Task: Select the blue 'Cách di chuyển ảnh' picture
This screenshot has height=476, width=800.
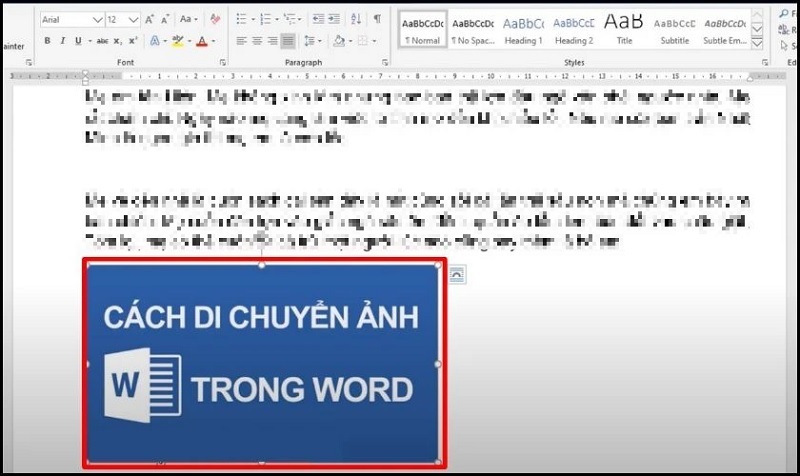Action: 264,364
